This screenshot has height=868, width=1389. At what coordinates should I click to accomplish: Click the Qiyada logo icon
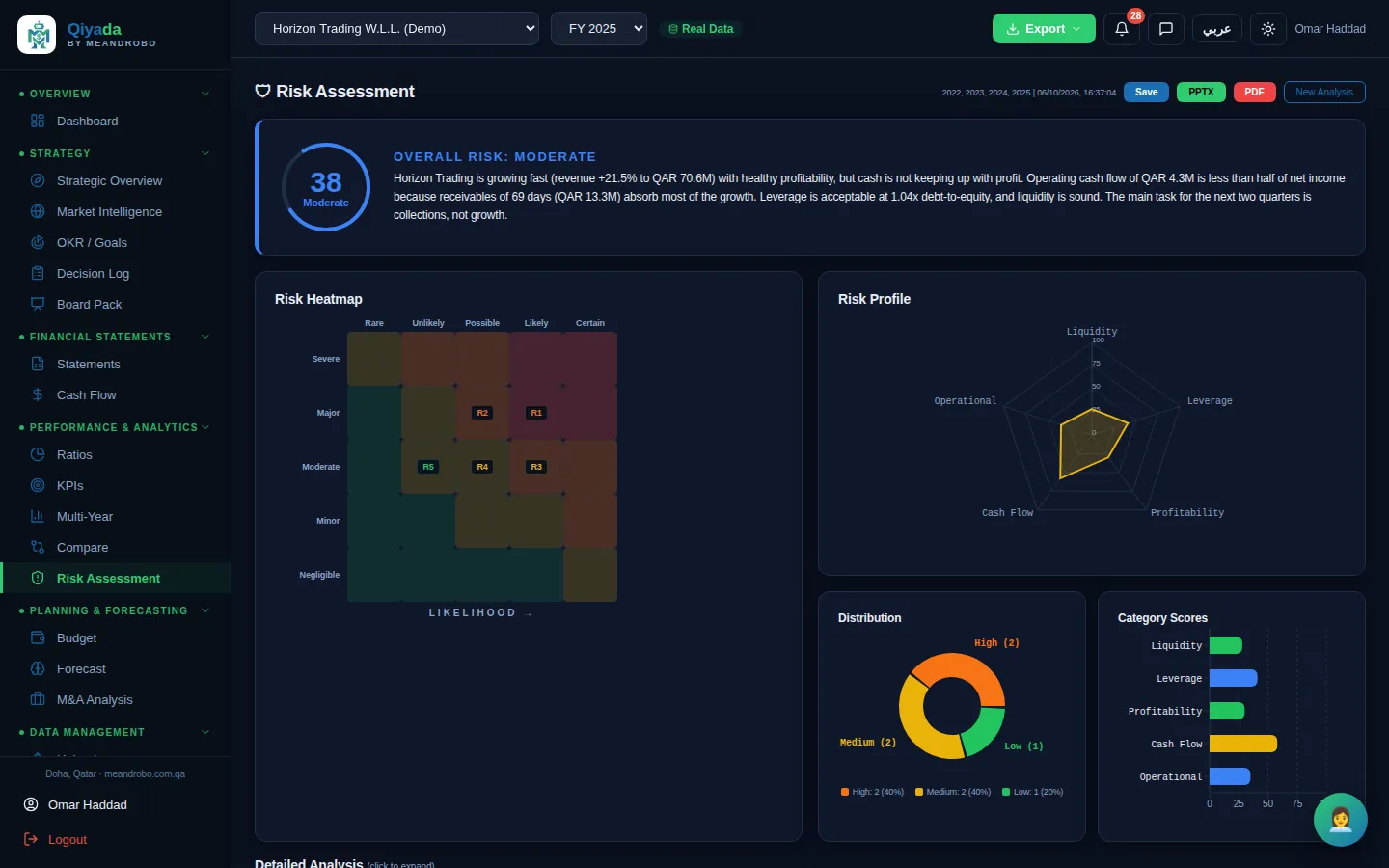[x=37, y=35]
